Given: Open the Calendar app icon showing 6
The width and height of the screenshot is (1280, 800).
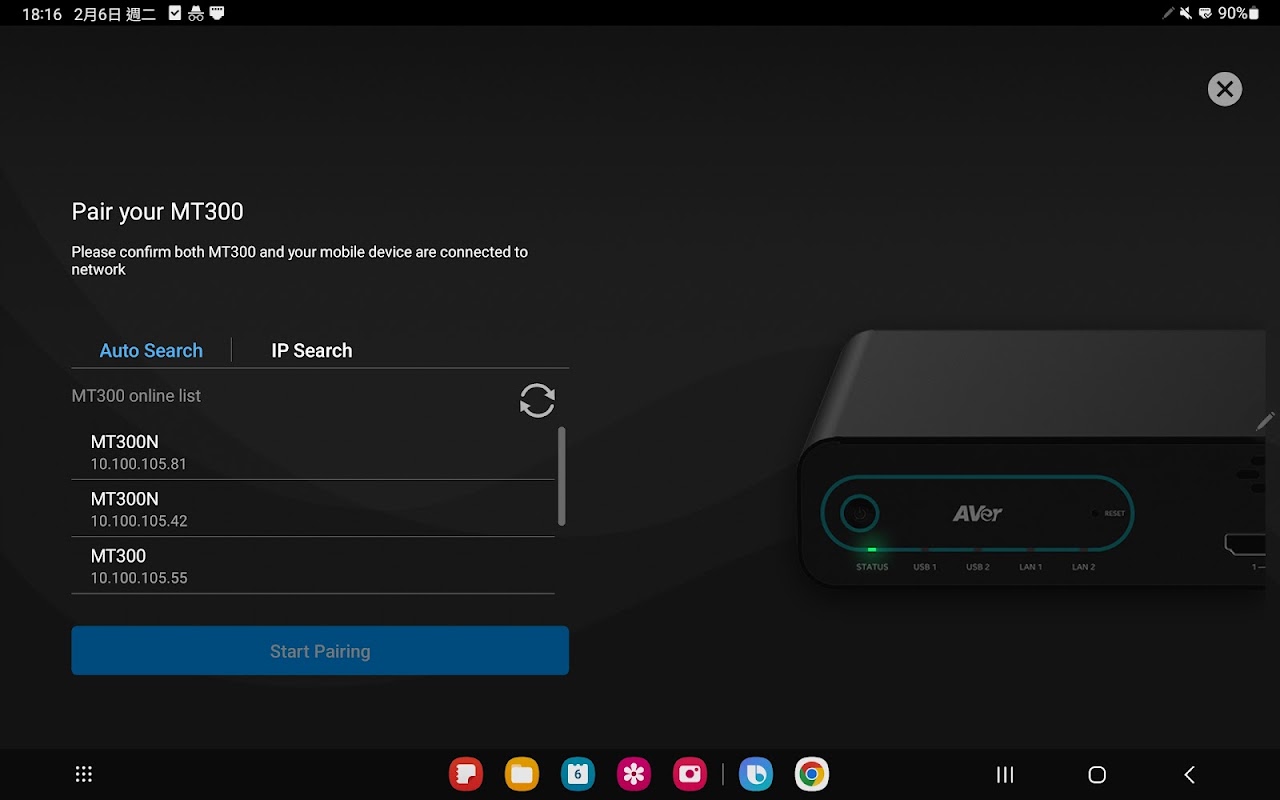Looking at the screenshot, I should coord(578,774).
